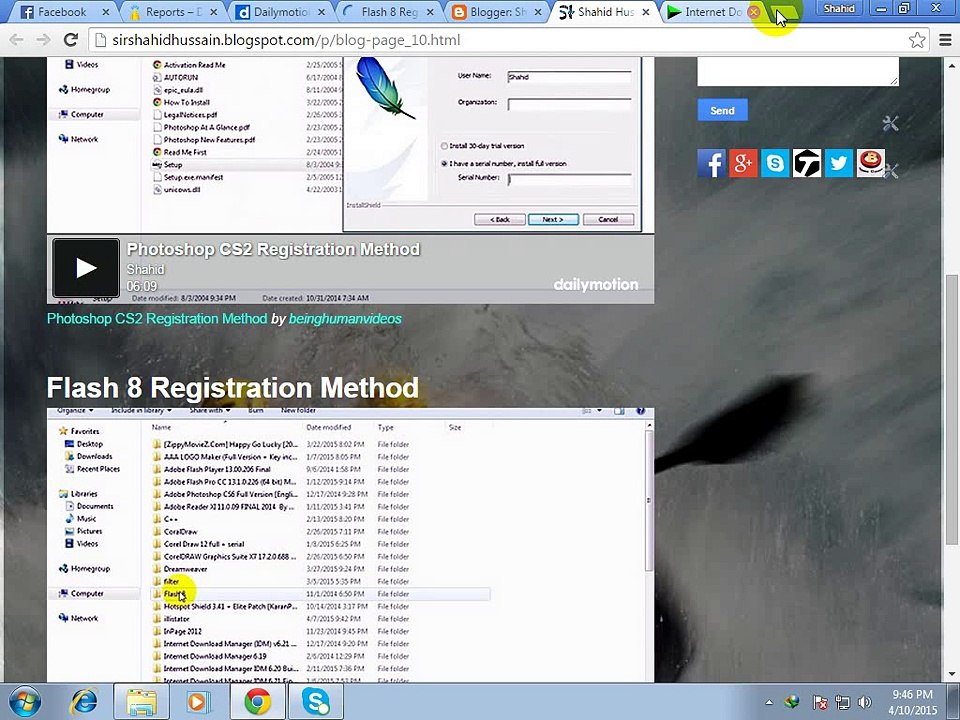
Task: Click the Facebook social icon on the blog
Action: tap(711, 163)
